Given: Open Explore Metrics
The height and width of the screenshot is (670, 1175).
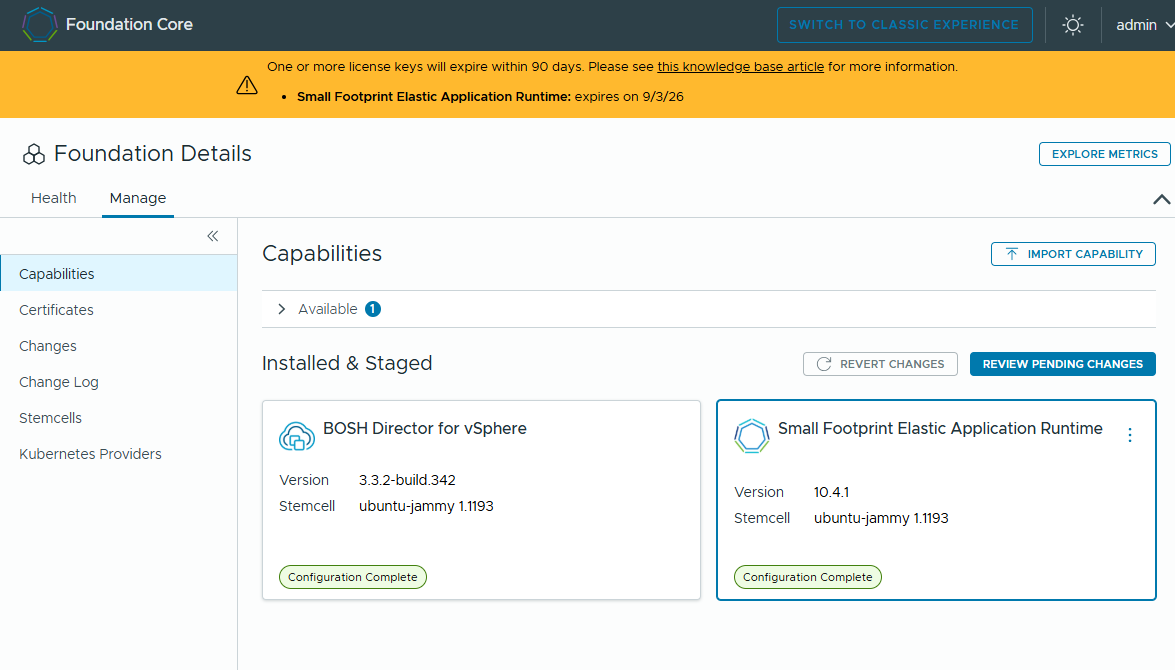Looking at the screenshot, I should click(1105, 154).
